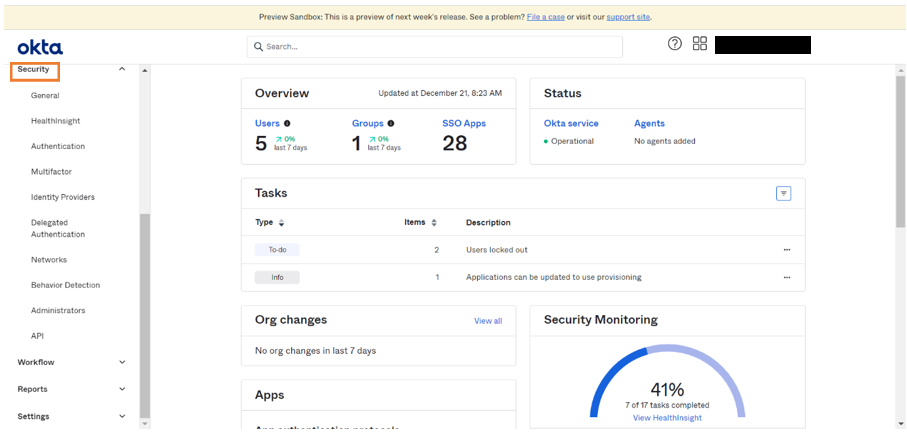Open the apps grid icon
Screen dimensions: 907x433
coord(700,44)
